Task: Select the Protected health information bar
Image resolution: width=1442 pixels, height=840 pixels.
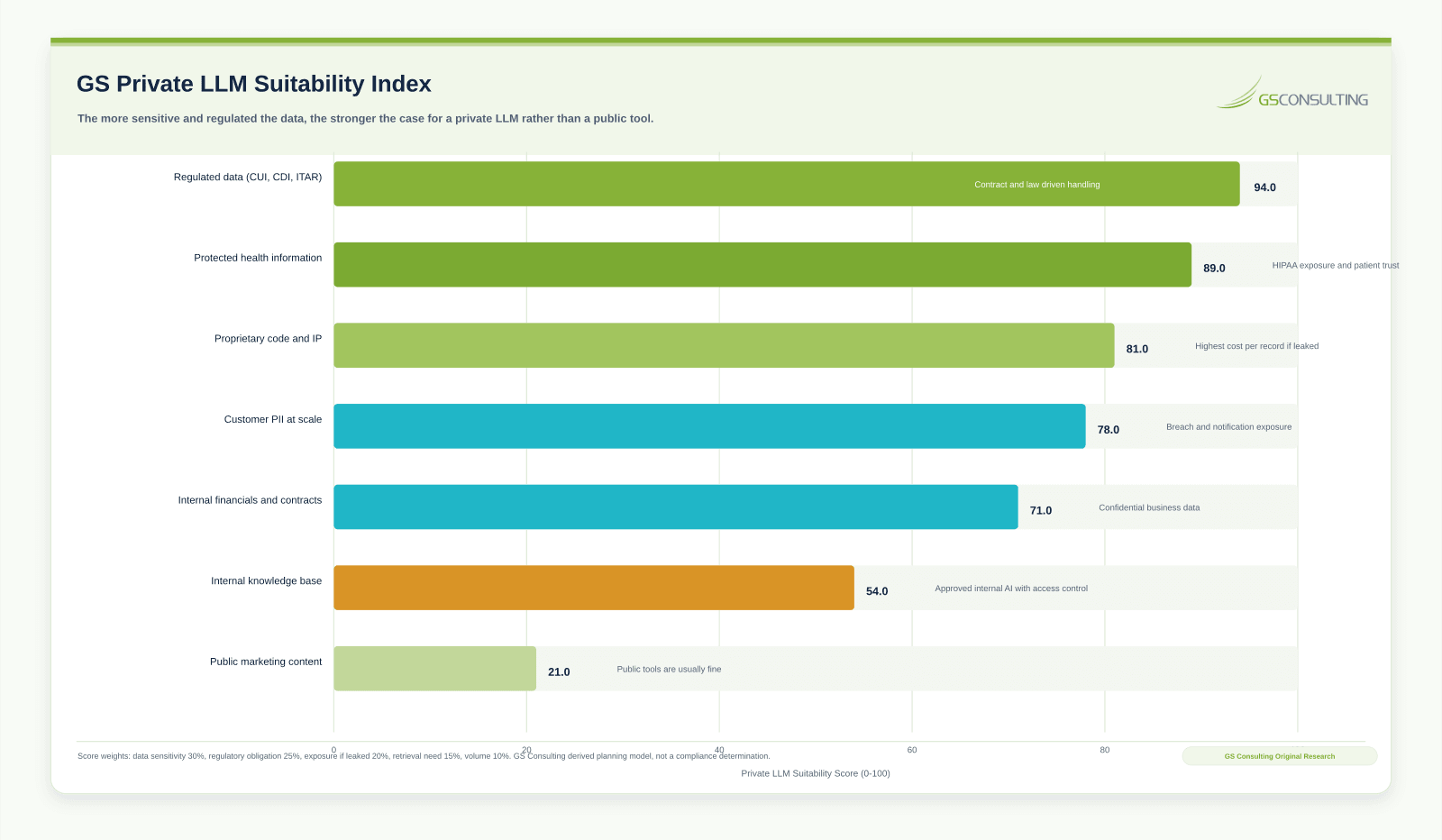Action: (x=762, y=265)
